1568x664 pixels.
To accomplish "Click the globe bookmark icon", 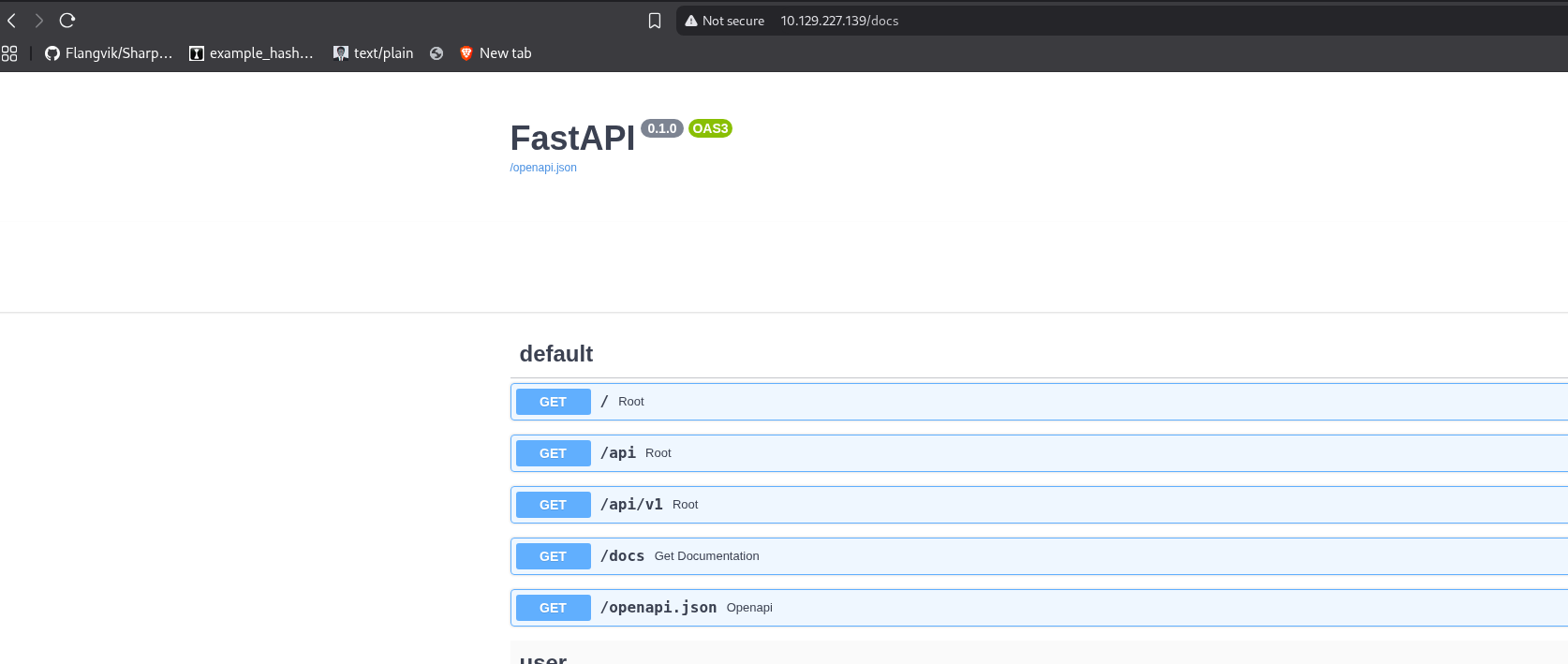I will pos(436,53).
